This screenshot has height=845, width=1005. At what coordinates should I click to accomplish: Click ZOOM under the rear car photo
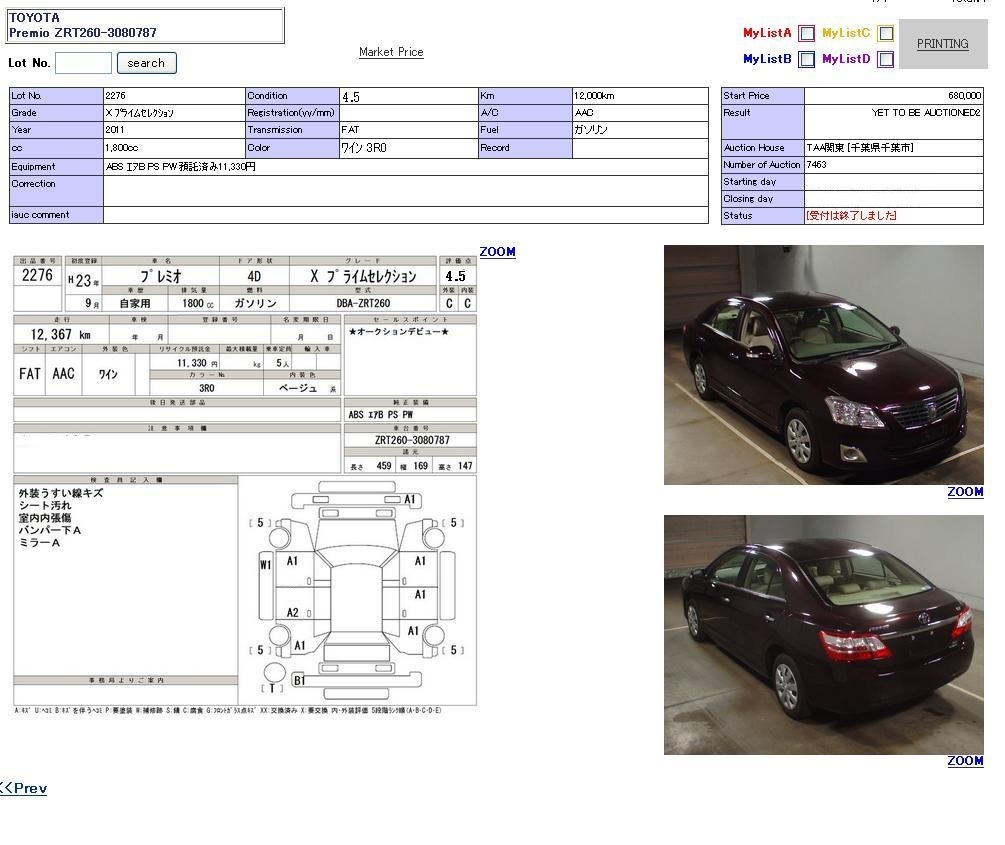[x=965, y=761]
